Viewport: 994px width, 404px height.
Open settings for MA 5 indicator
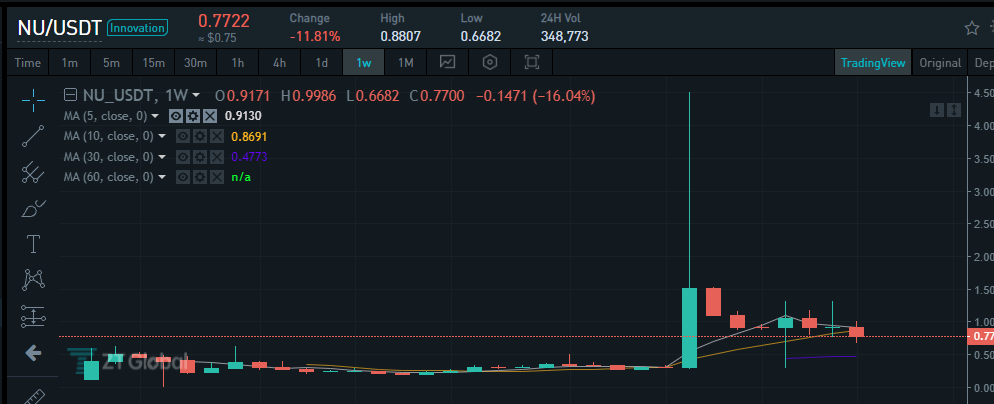pos(193,116)
